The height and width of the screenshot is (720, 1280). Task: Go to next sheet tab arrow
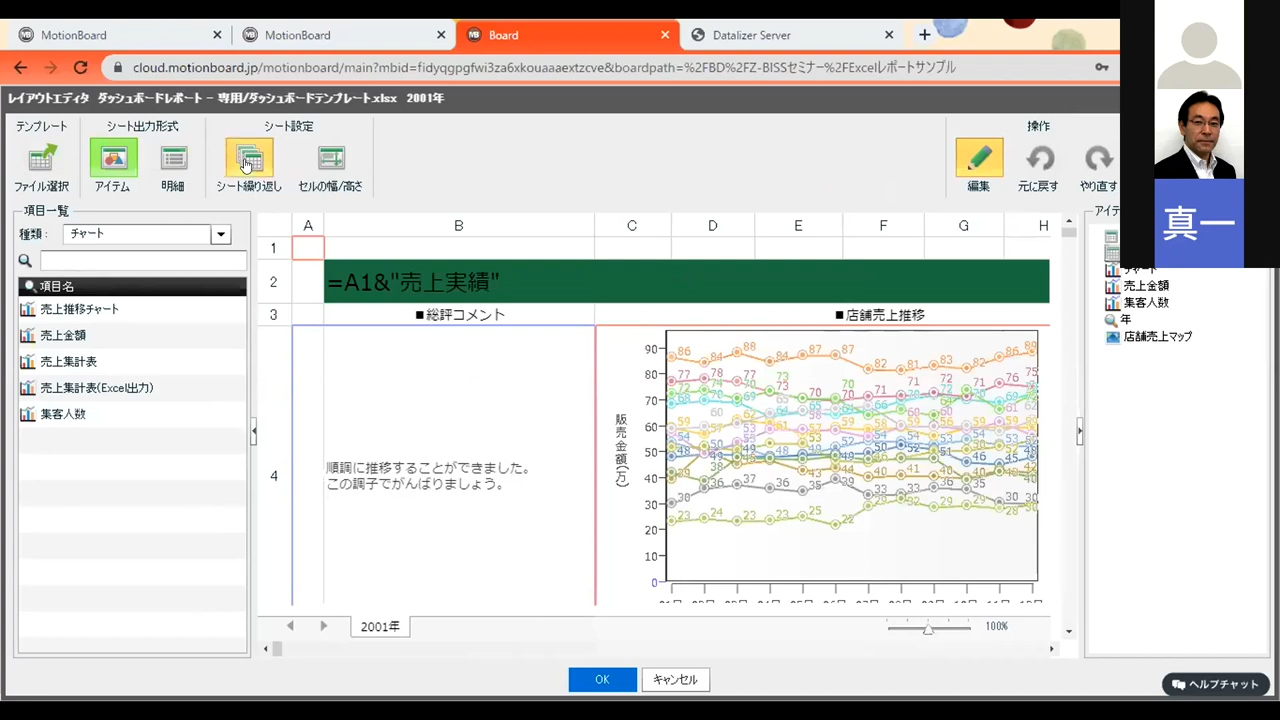[x=323, y=626]
